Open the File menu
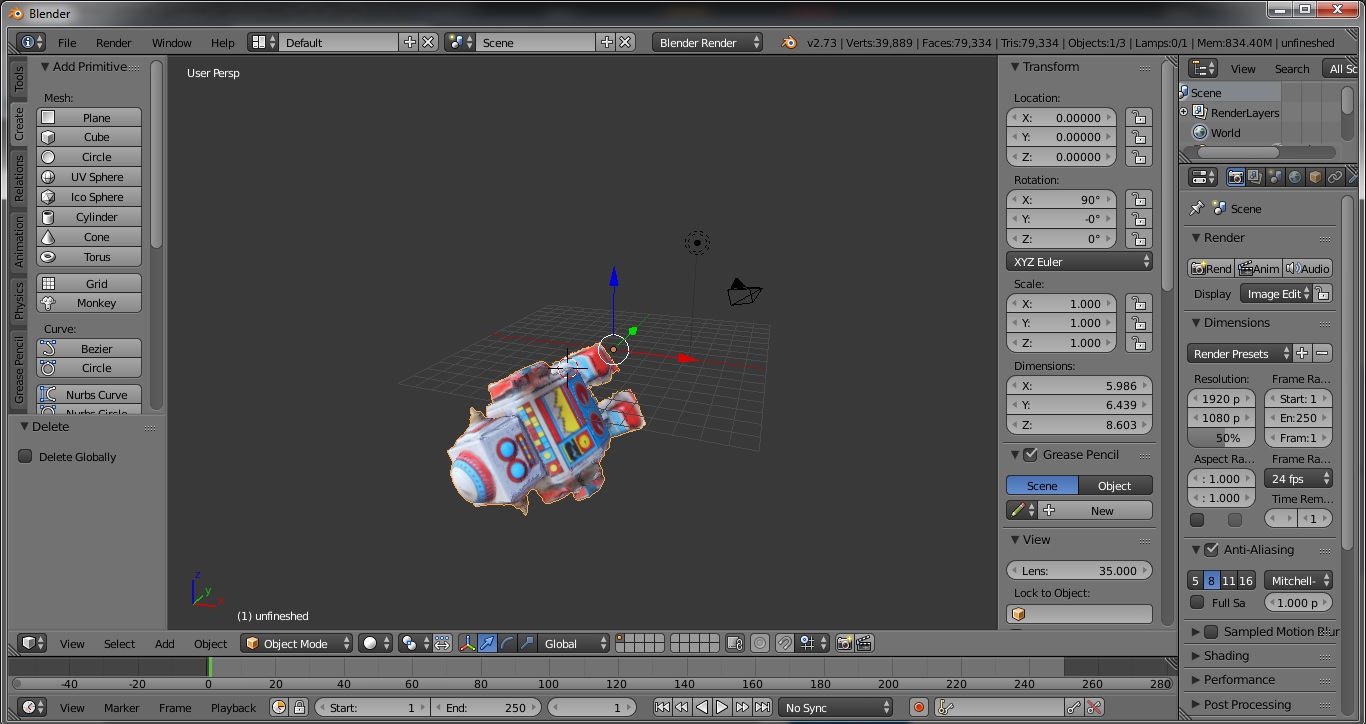 tap(67, 43)
